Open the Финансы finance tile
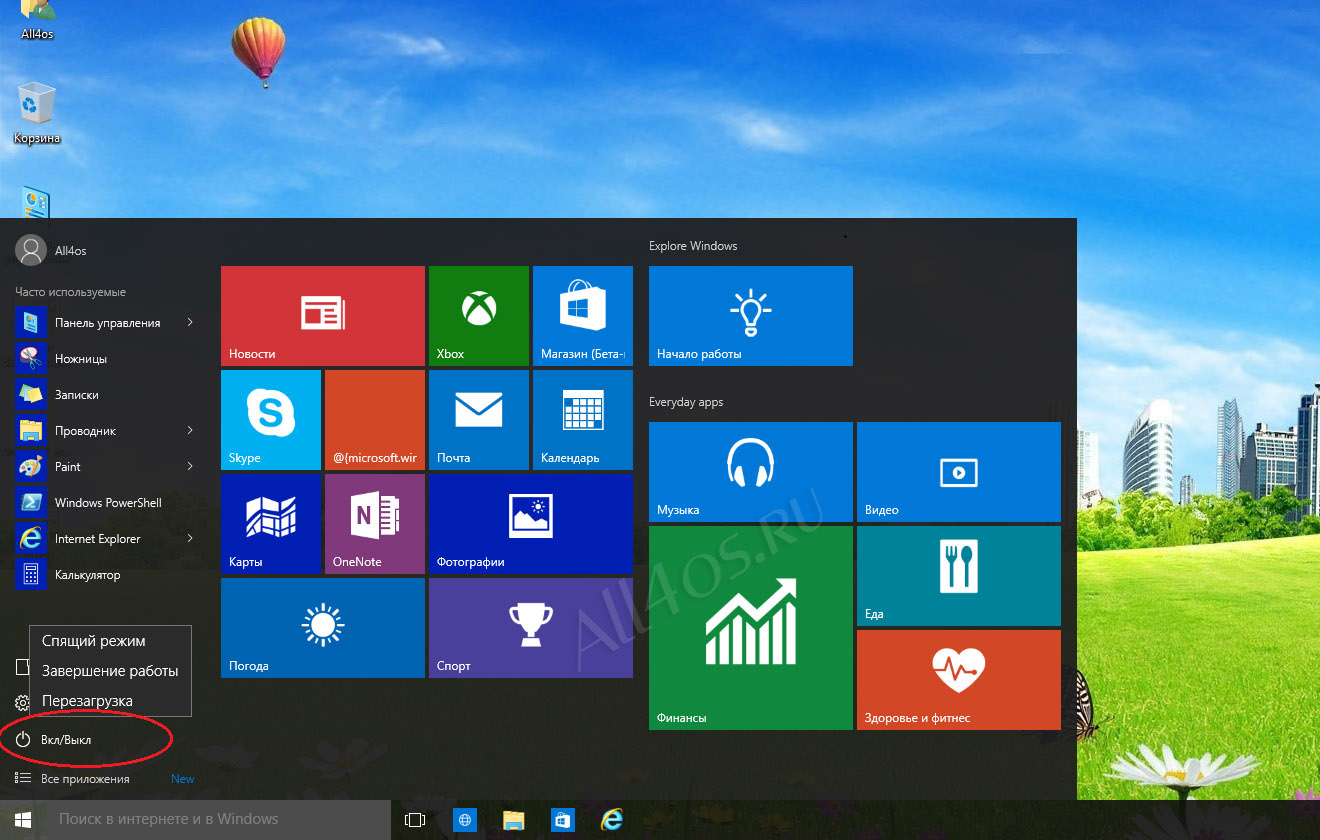1320x840 pixels. (751, 628)
